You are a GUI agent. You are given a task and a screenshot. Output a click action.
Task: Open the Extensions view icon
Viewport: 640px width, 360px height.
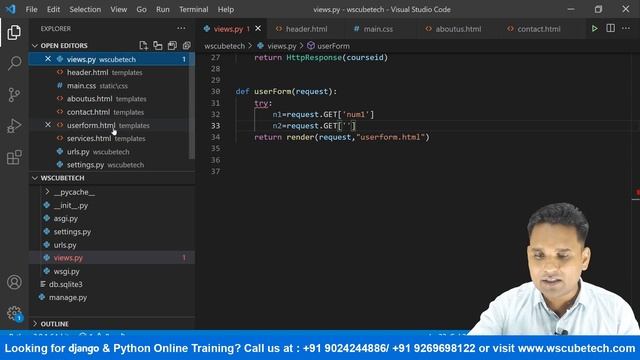(14, 157)
